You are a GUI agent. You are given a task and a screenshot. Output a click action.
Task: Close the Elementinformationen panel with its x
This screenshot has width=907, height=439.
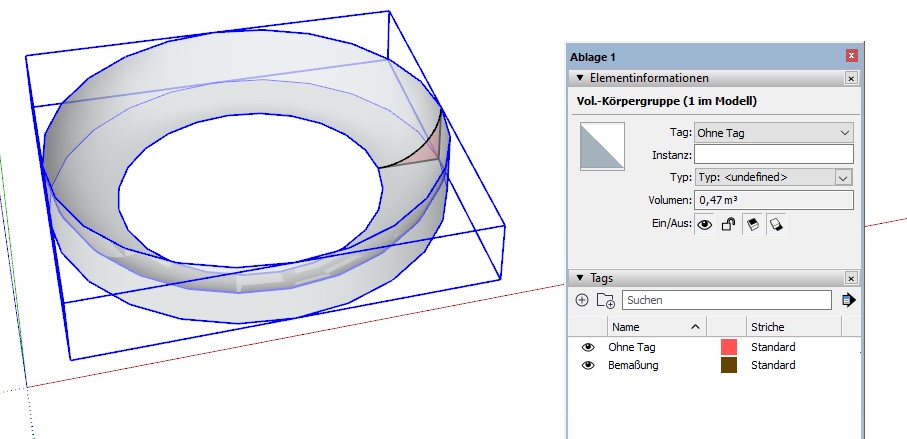tap(851, 78)
